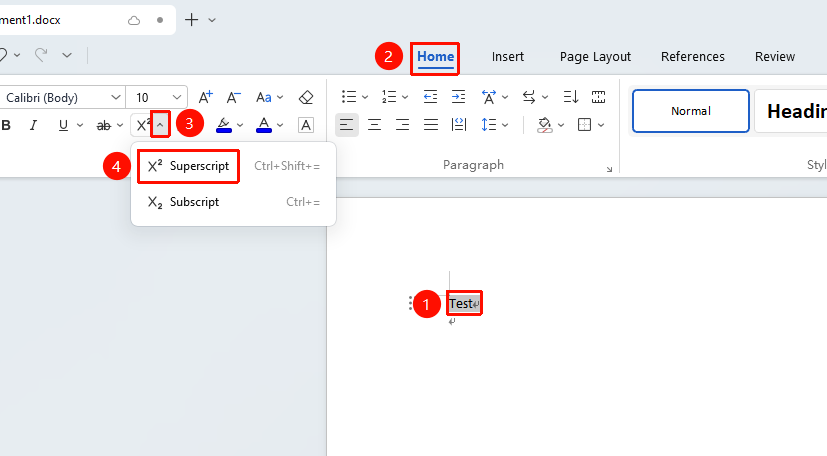The image size is (827, 456).
Task: Open font color dropdown arrow
Action: (280, 125)
